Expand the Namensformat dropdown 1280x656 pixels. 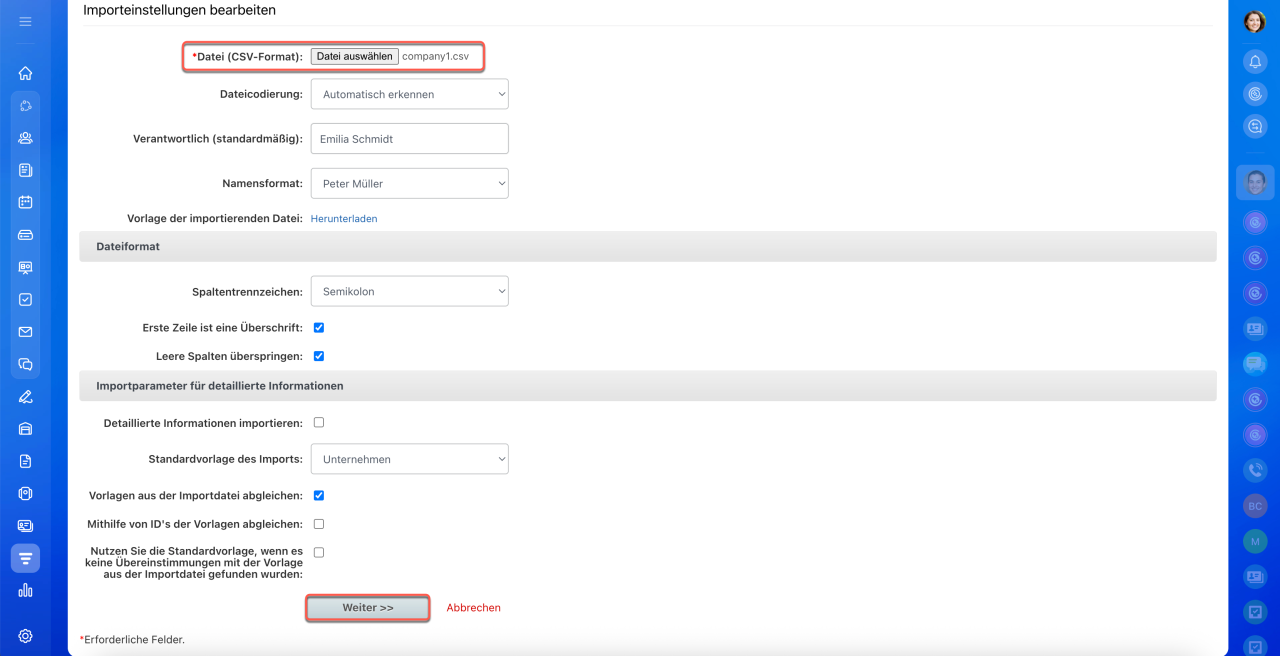coord(409,184)
